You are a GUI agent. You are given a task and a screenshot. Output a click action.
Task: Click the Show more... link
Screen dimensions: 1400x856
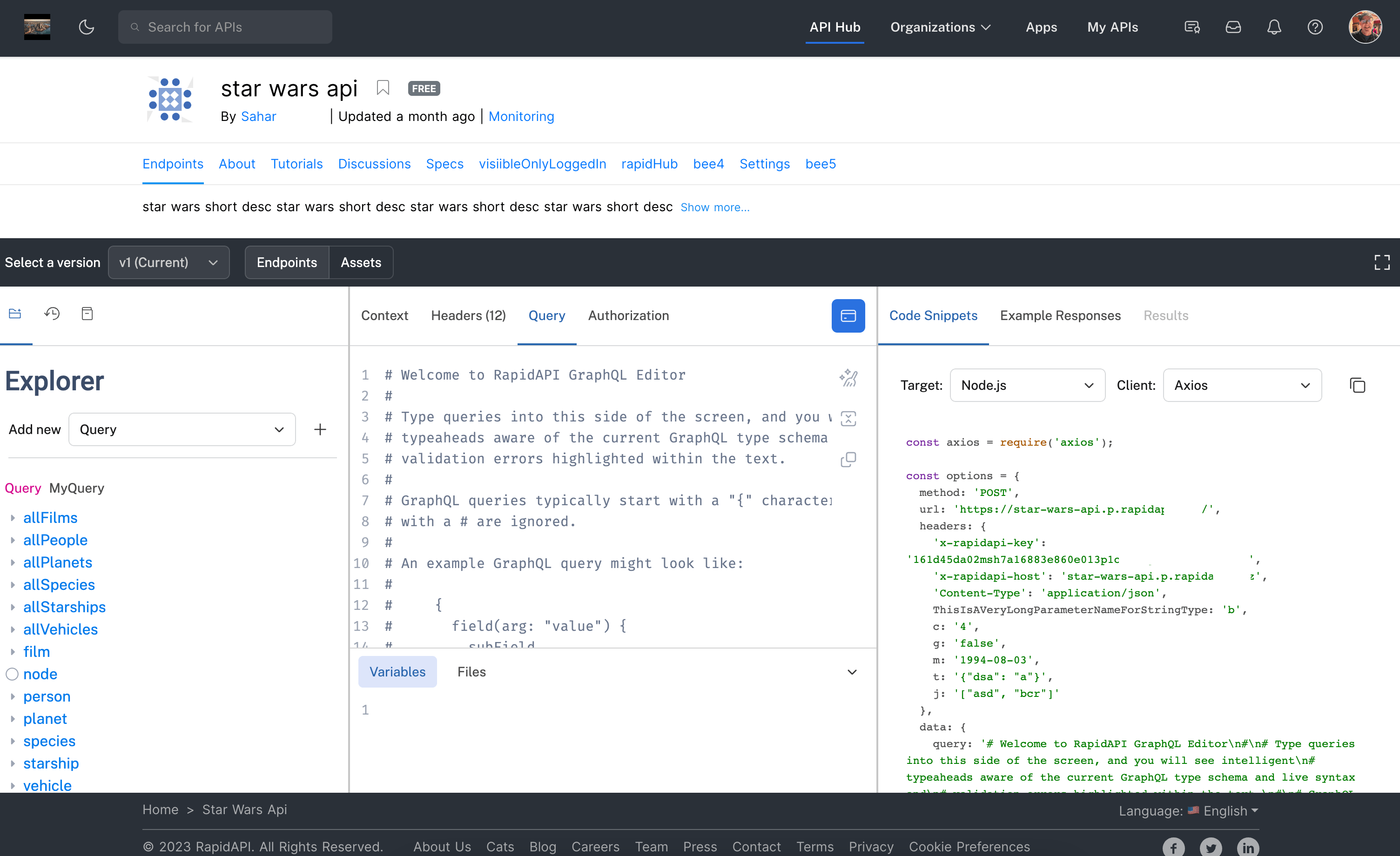coord(715,207)
